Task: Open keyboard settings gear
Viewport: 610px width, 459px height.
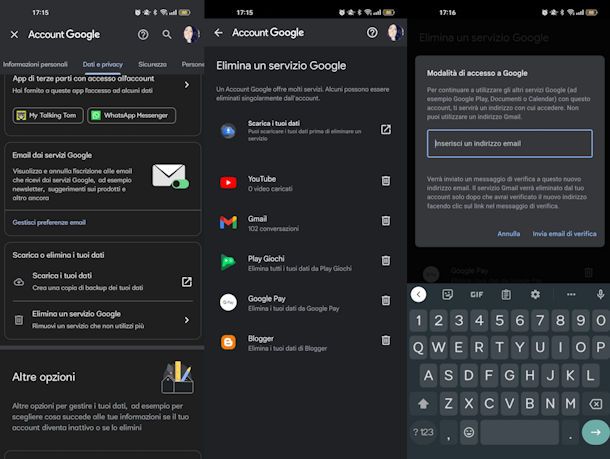Action: click(535, 294)
